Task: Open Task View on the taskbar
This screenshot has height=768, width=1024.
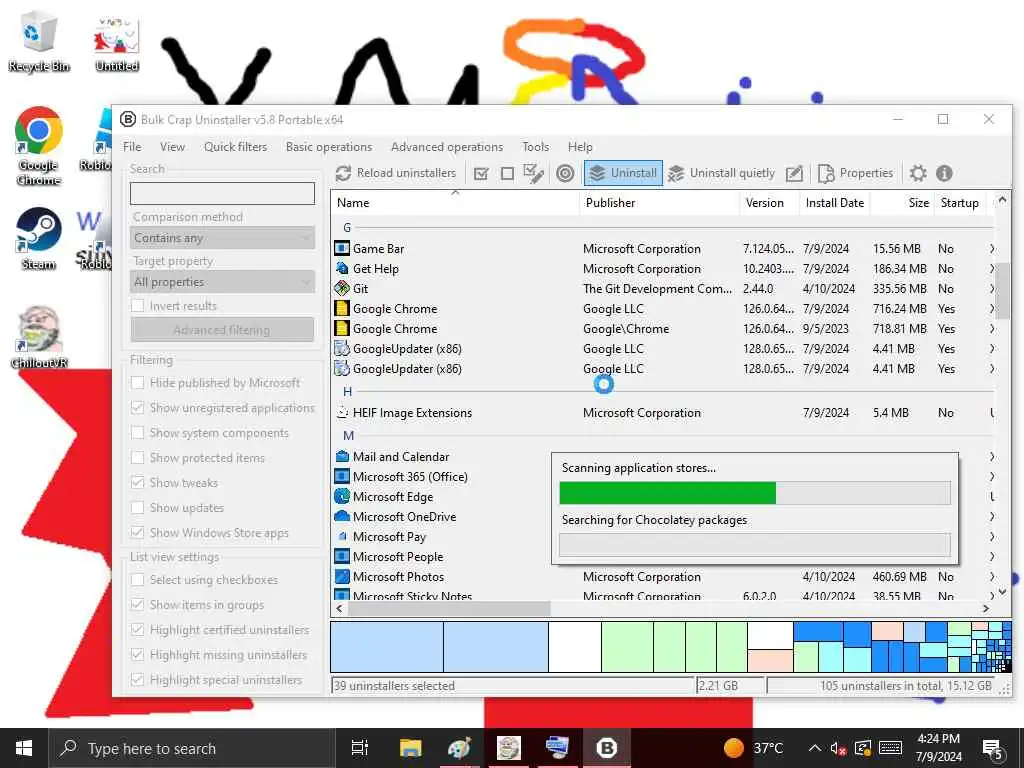Action: click(x=360, y=748)
